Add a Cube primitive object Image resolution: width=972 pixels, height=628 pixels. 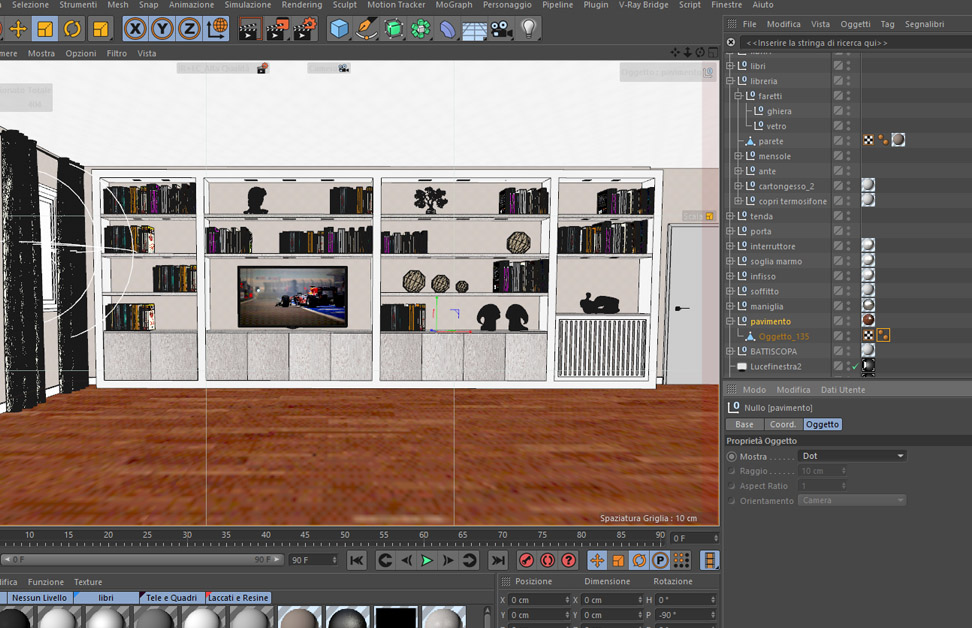click(339, 29)
